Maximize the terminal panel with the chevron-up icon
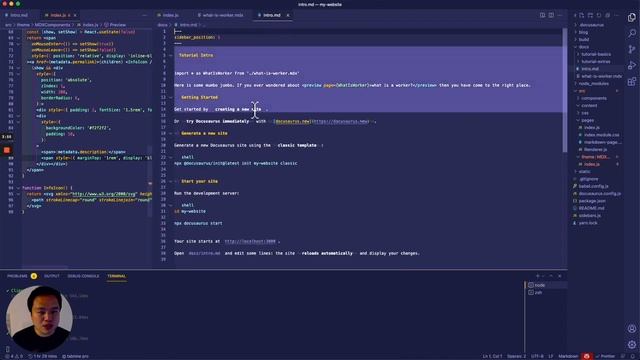640x360 pixels. pos(551,276)
